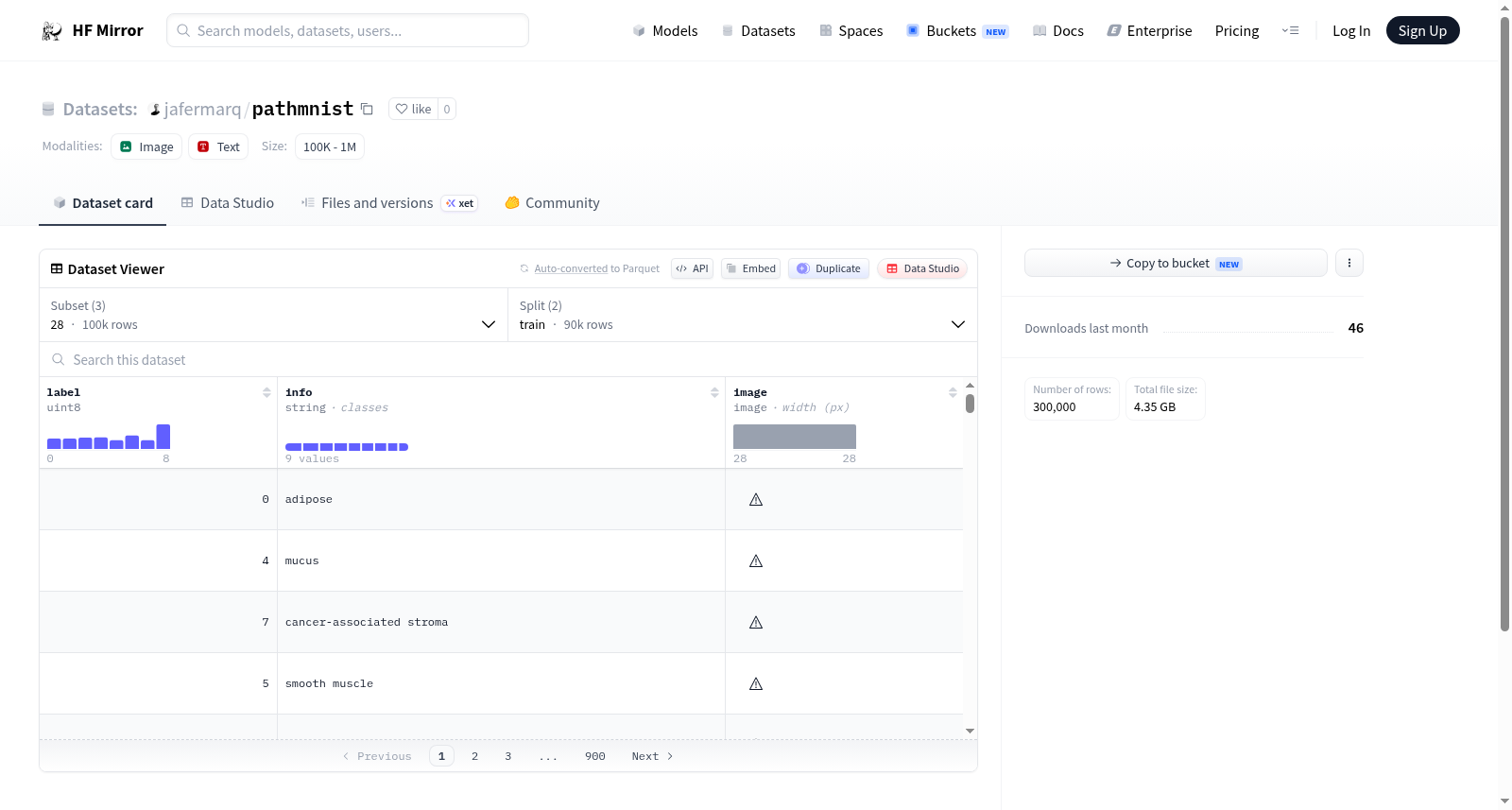This screenshot has width=1512, height=810.
Task: Click the expanded navigation menu icon
Action: (x=1290, y=31)
